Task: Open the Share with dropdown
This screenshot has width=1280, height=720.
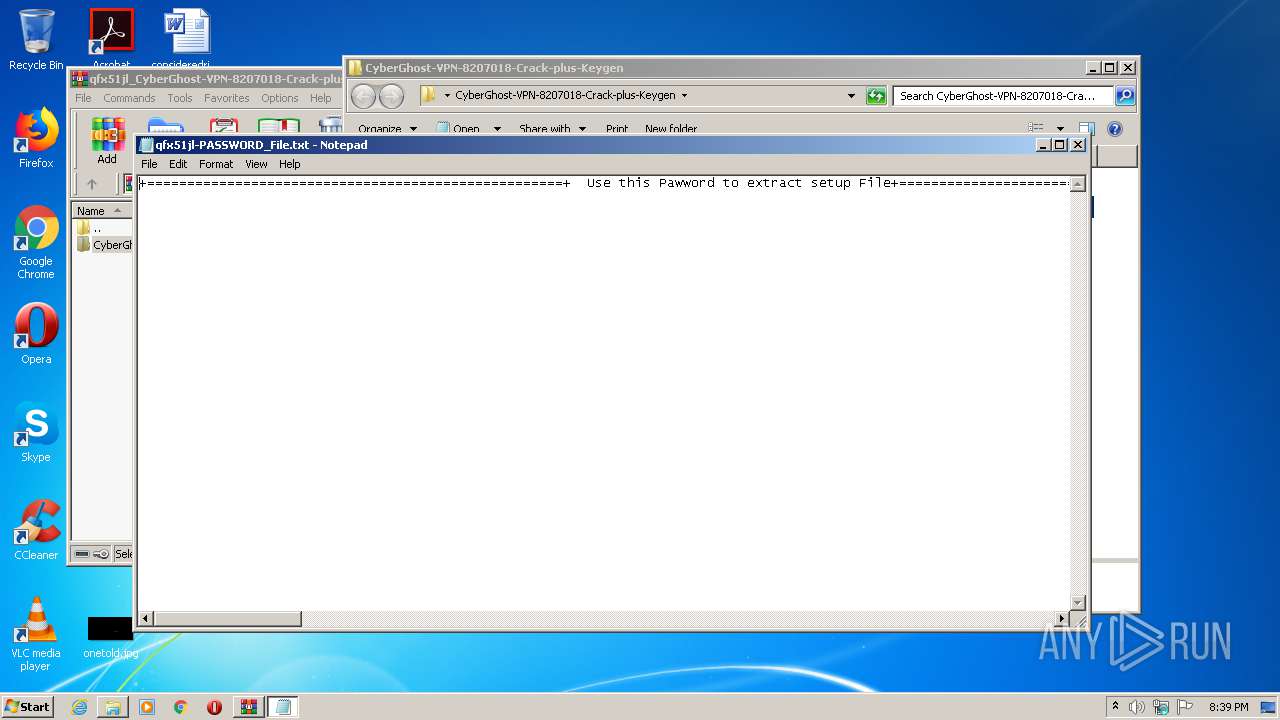Action: click(x=552, y=128)
